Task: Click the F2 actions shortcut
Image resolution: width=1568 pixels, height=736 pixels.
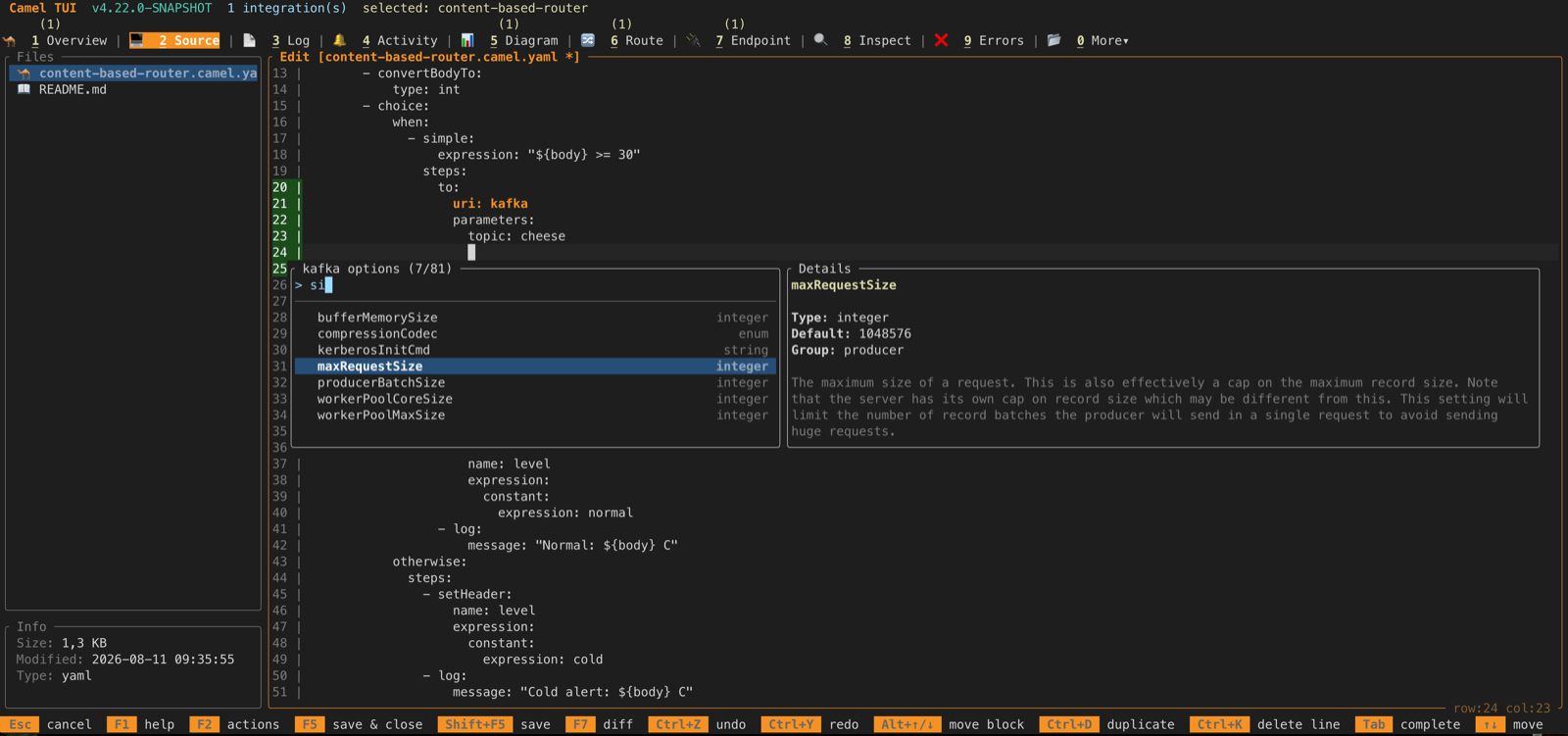Action: 235,725
